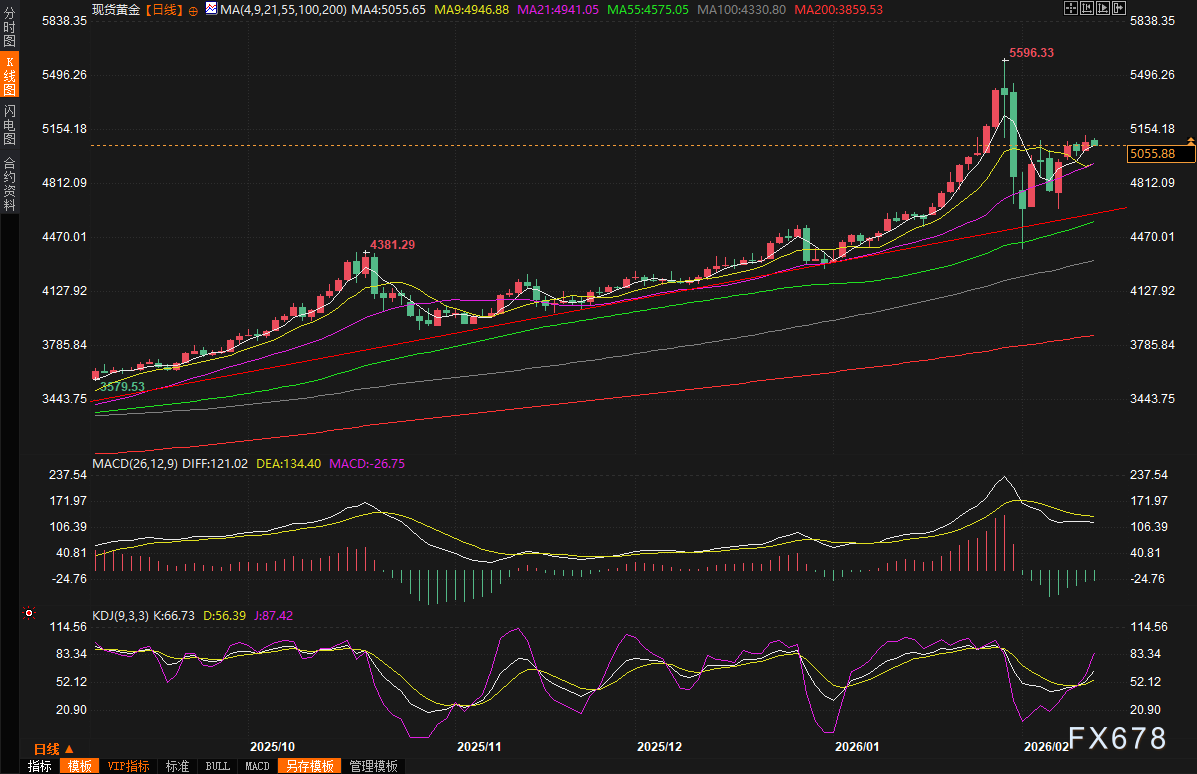This screenshot has width=1197, height=774.
Task: Click the crosshair cursor icon at top right
Action: (1071, 8)
